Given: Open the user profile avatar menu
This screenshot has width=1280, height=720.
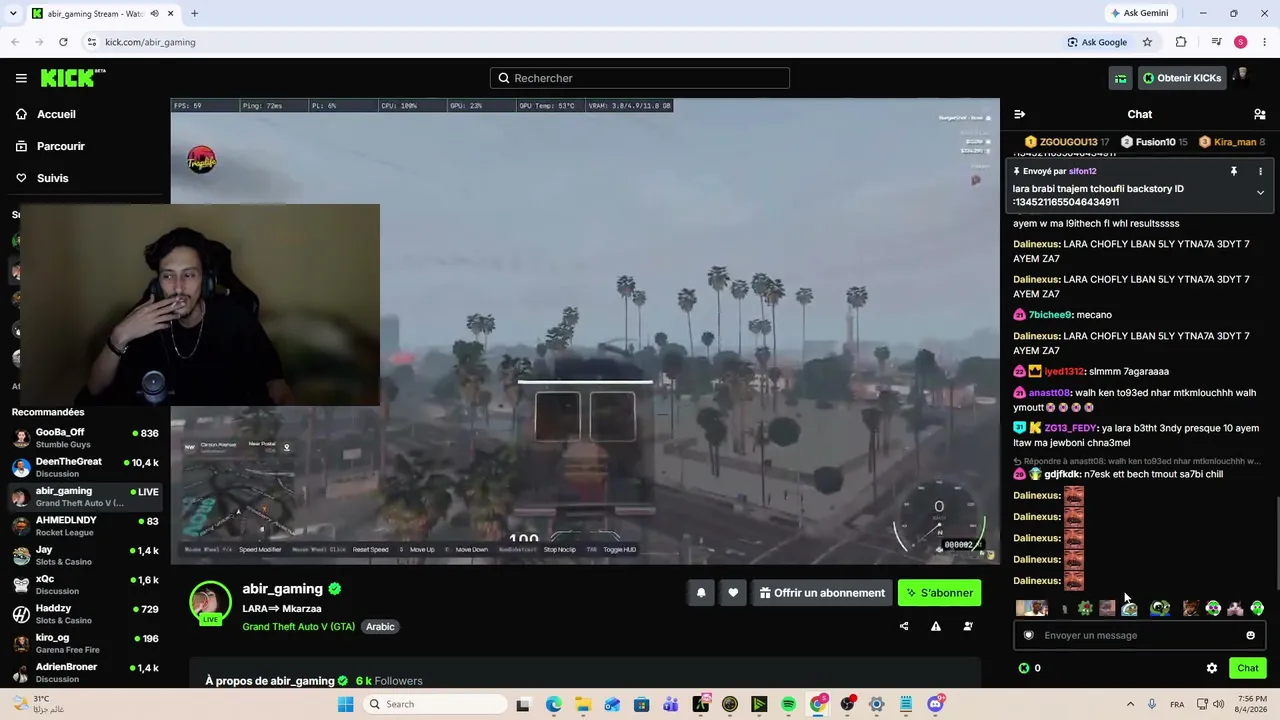Looking at the screenshot, I should pyautogui.click(x=1242, y=77).
